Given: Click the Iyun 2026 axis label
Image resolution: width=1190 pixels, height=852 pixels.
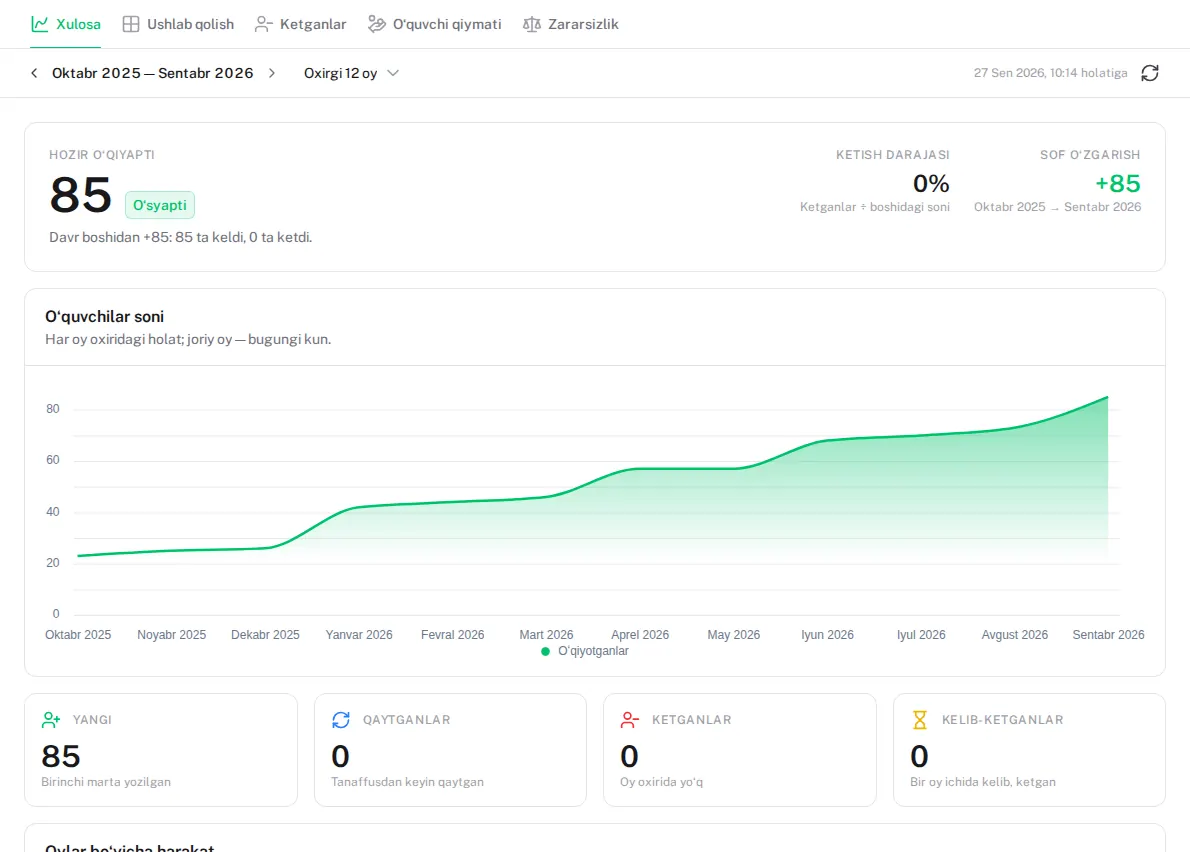Looking at the screenshot, I should (827, 634).
